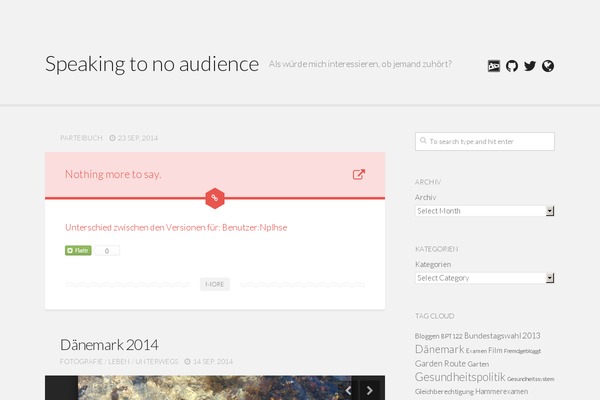
Task: Select the 'Film' tag
Action: pyautogui.click(x=495, y=350)
